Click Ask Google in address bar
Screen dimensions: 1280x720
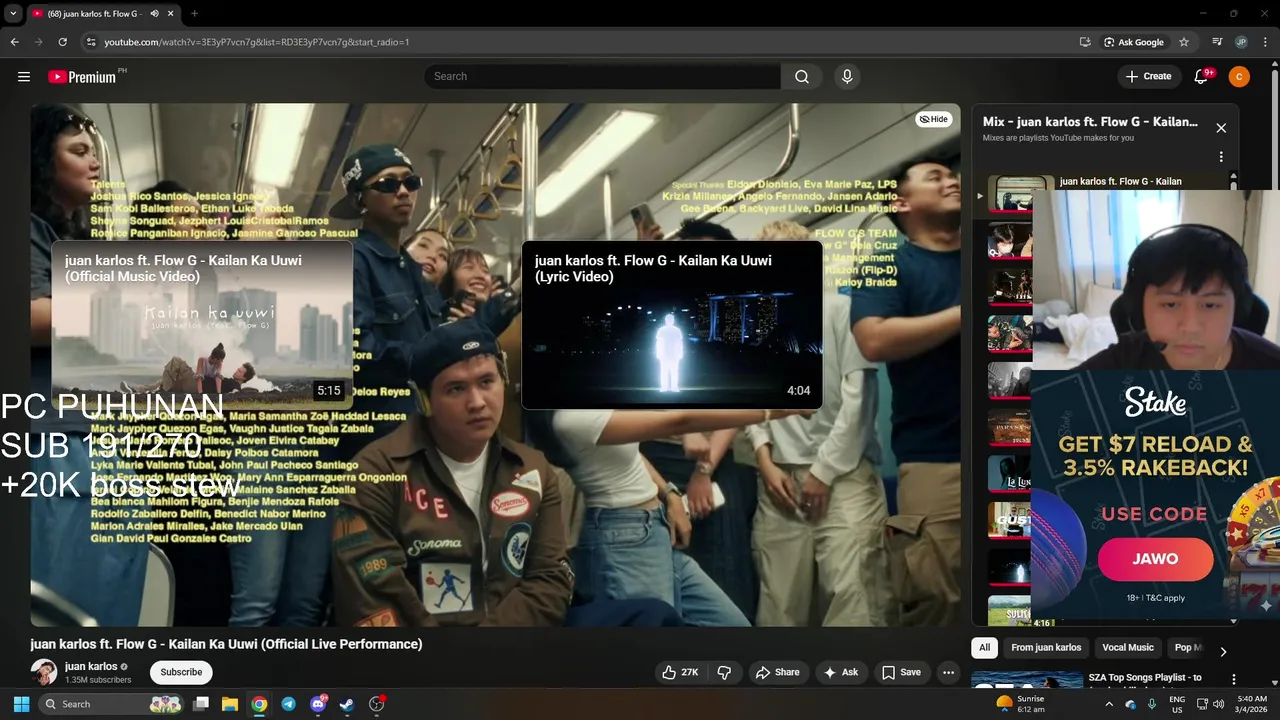1133,42
